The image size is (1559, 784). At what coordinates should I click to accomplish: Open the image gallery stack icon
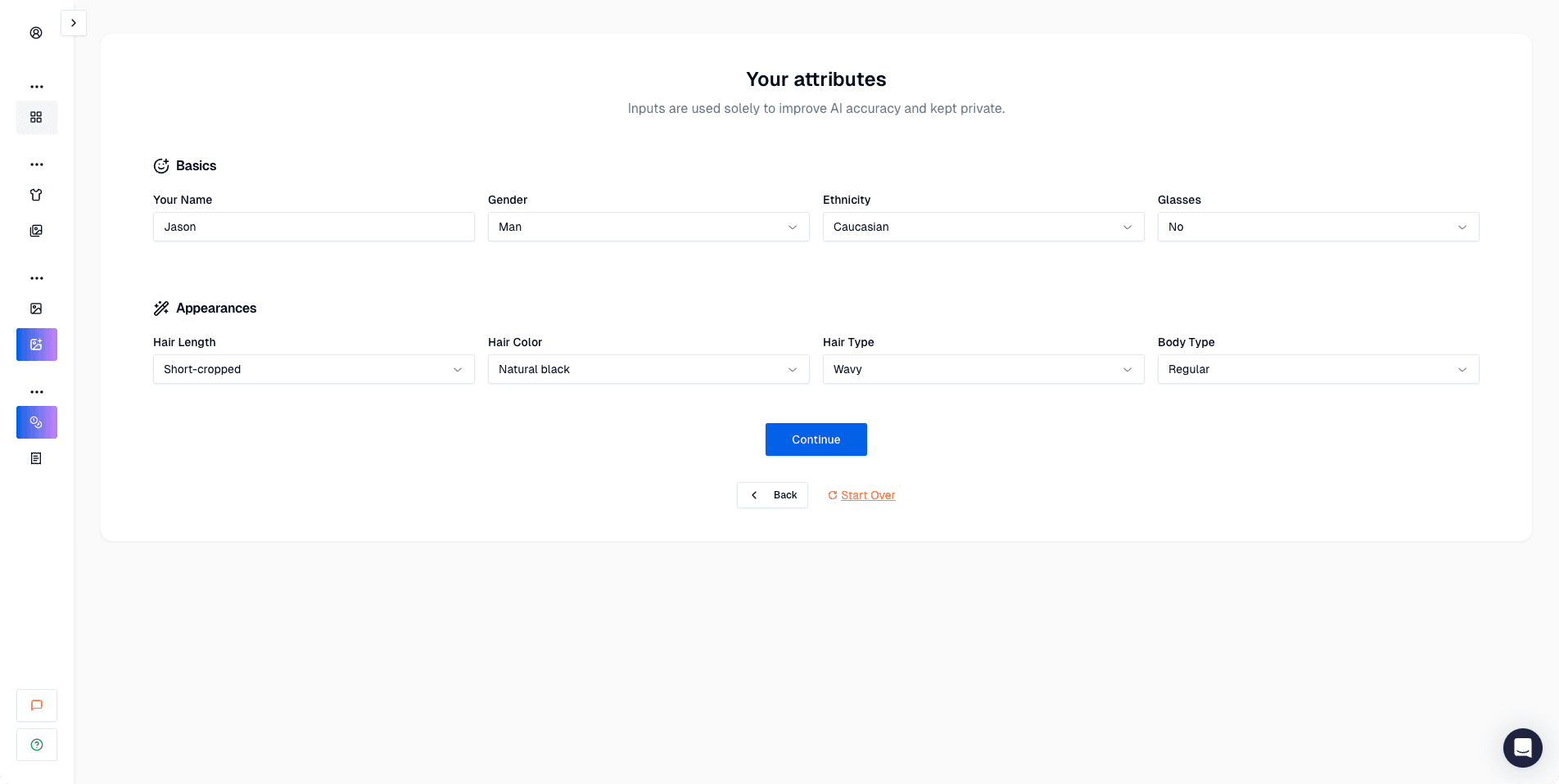pos(36,231)
